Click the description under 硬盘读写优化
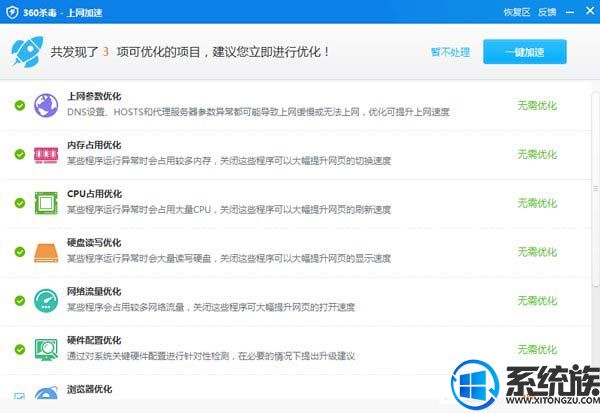The height and width of the screenshot is (413, 600). tap(229, 259)
